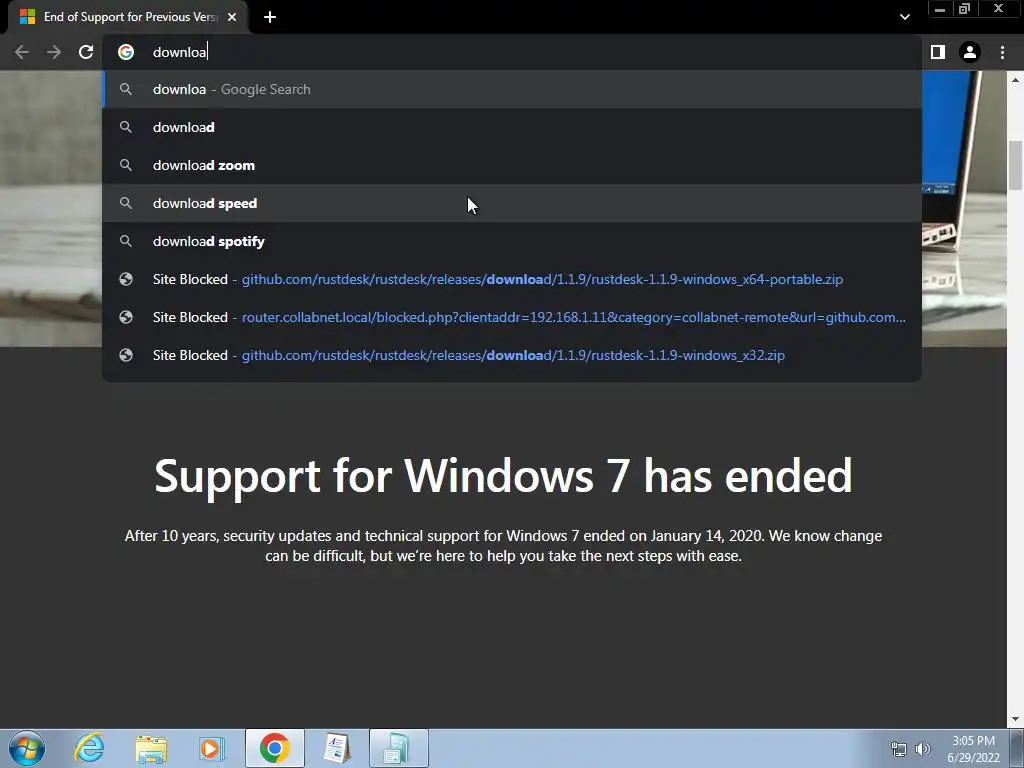Select the End of Support for Previous Versions tab
The height and width of the screenshot is (768, 1024).
pos(128,17)
